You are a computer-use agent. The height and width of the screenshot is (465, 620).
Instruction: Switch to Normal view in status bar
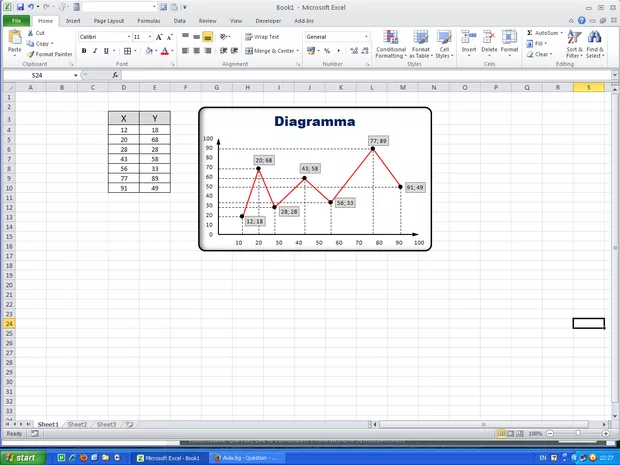501,434
